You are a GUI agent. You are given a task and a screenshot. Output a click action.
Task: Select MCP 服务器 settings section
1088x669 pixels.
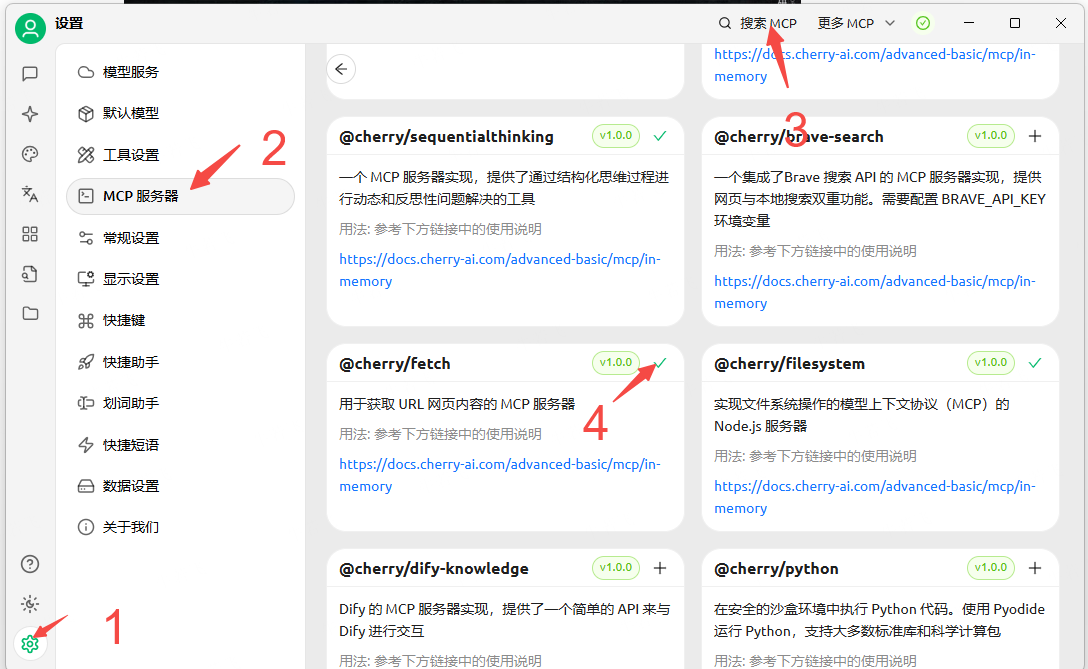click(180, 196)
